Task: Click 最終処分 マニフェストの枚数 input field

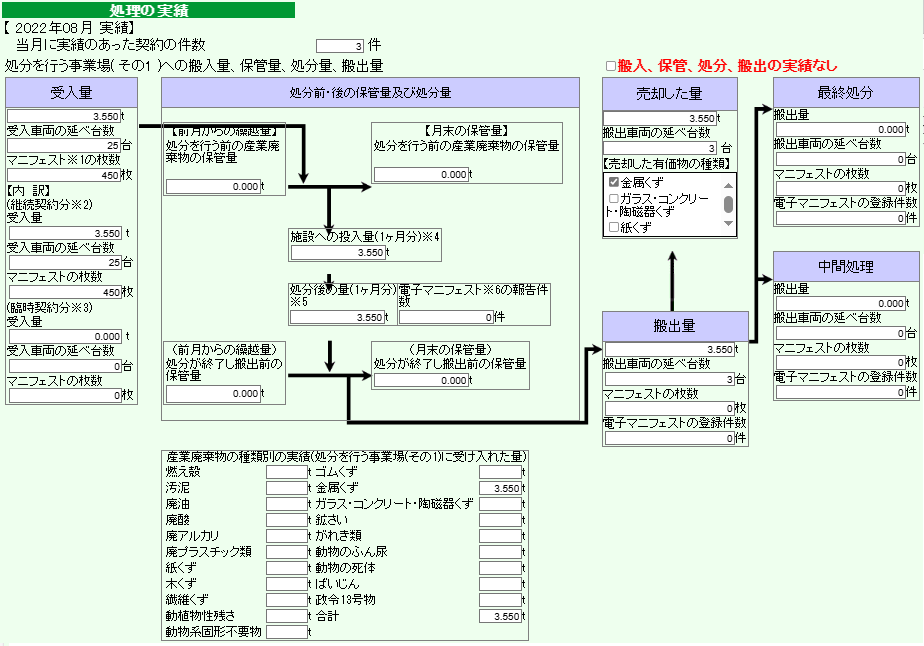Action: [841, 189]
